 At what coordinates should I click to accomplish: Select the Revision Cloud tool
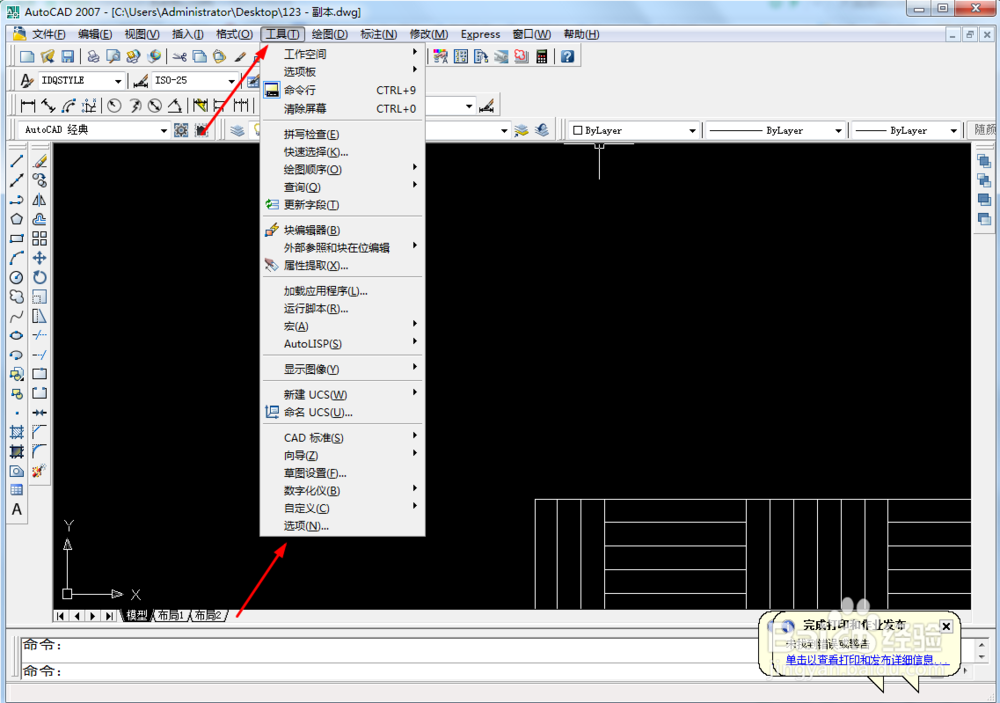[x=17, y=297]
